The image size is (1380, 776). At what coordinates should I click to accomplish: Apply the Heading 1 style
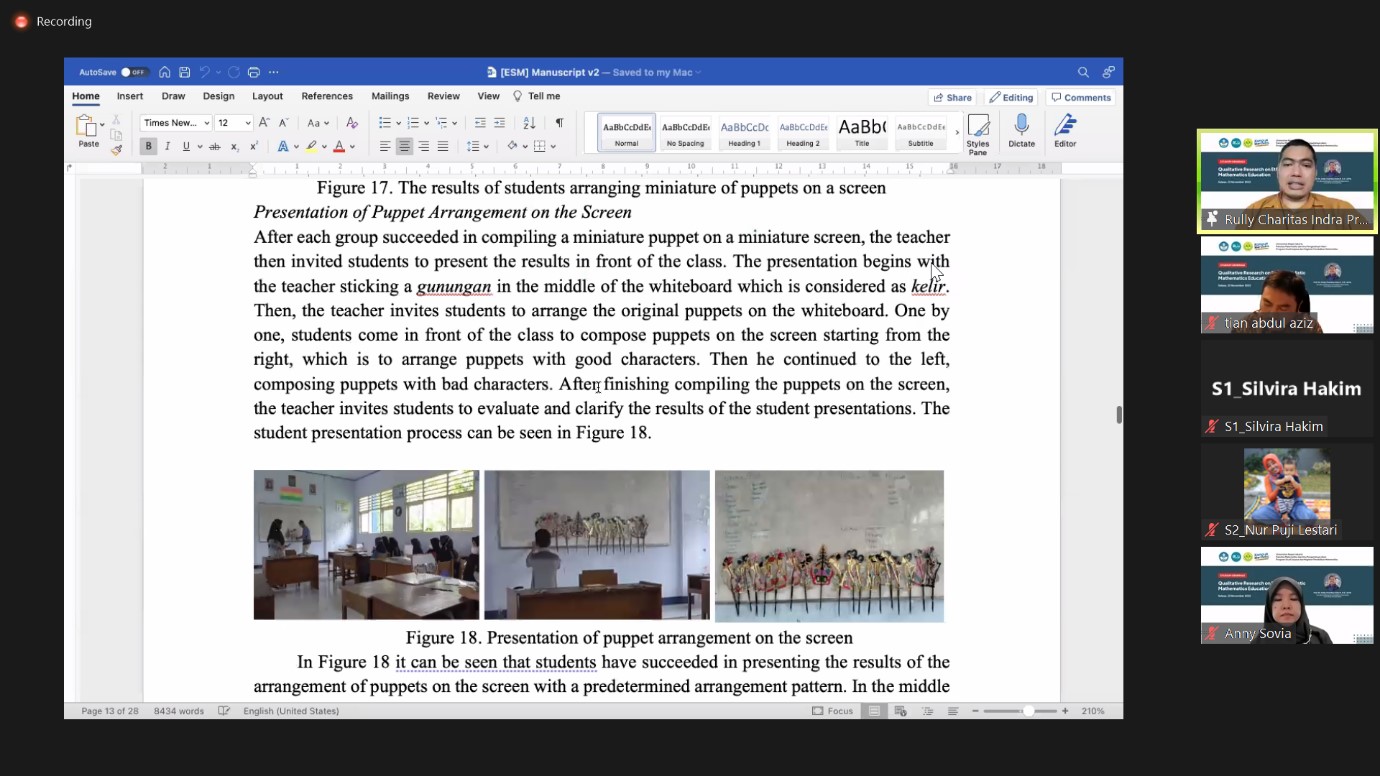click(744, 133)
